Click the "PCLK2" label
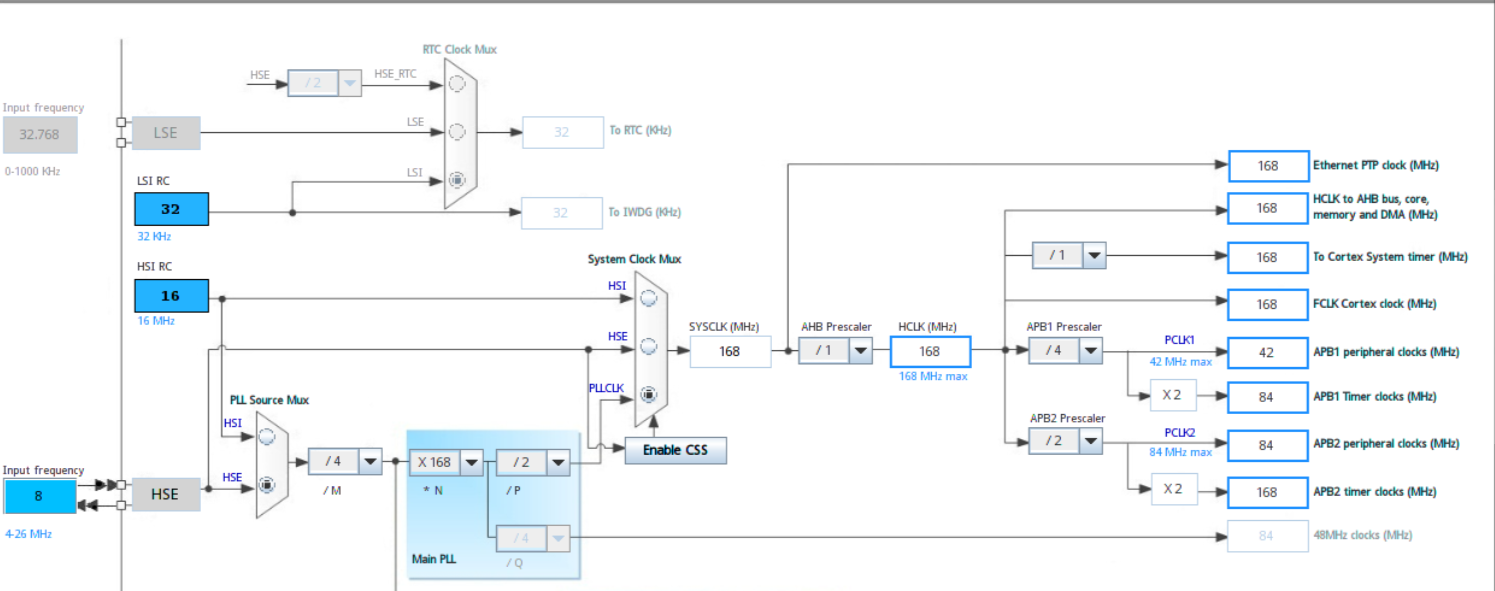The image size is (1495, 591). point(1180,433)
